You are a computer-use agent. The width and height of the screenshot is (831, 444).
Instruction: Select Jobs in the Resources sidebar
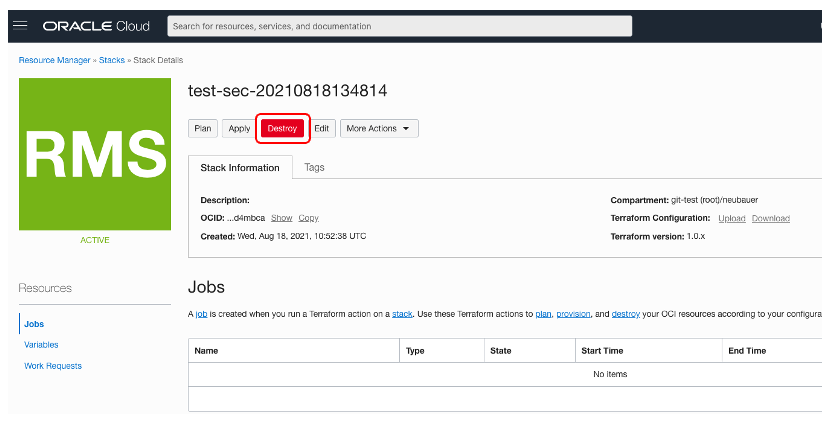(34, 324)
